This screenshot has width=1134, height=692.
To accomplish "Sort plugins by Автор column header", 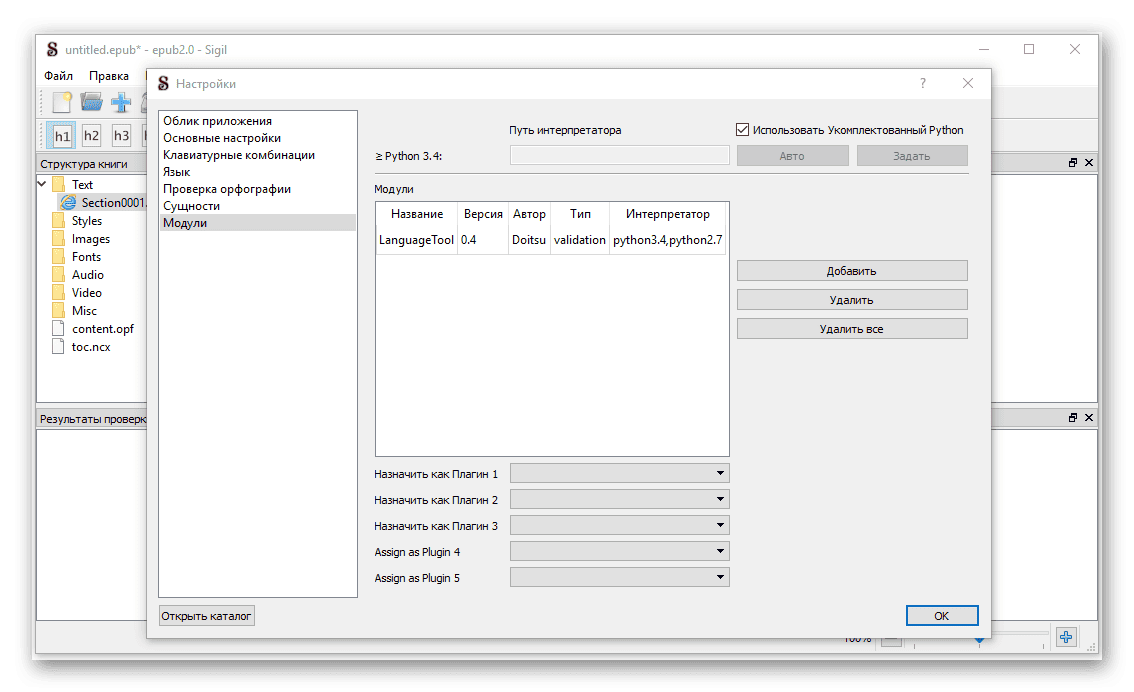I will tap(529, 214).
